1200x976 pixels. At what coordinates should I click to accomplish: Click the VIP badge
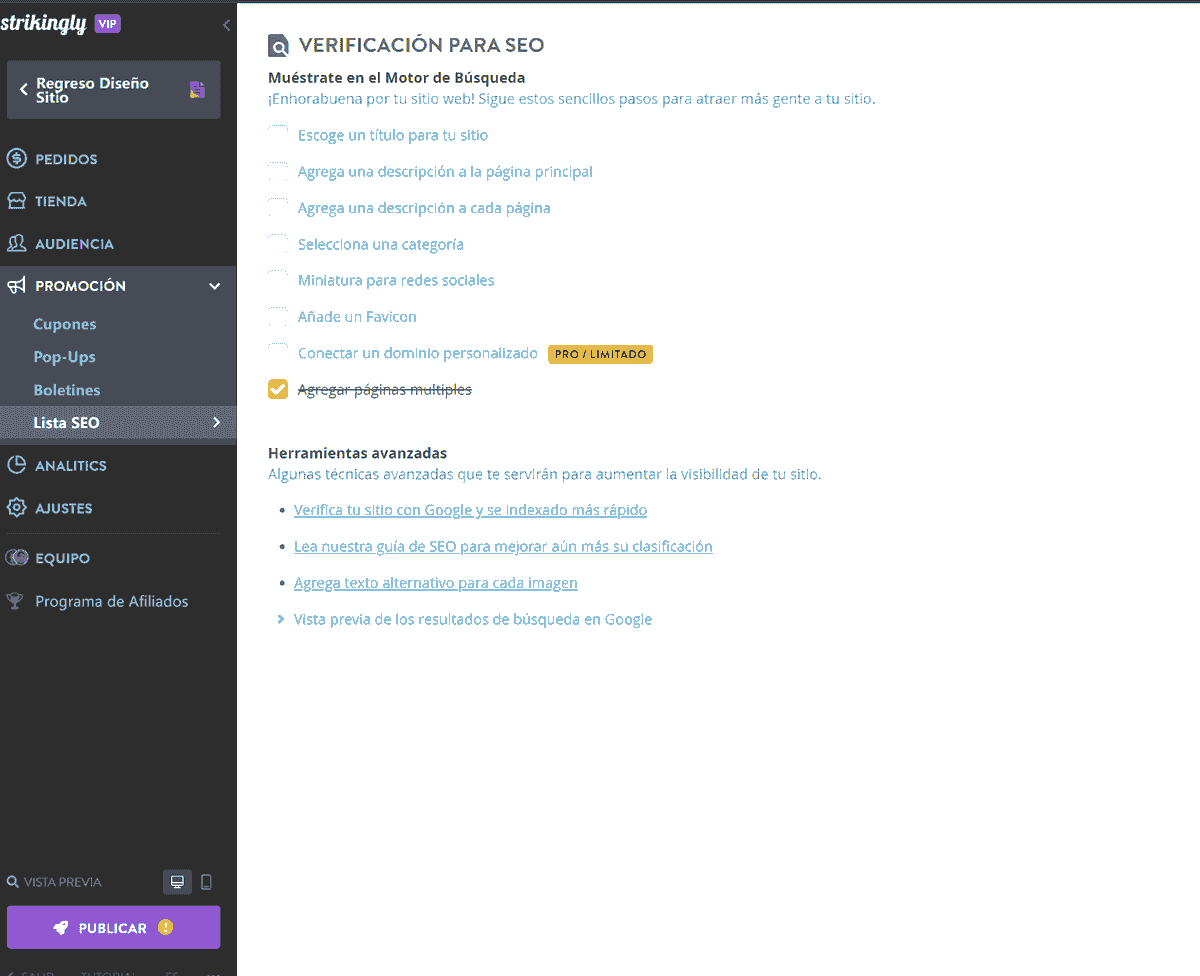pyautogui.click(x=107, y=24)
